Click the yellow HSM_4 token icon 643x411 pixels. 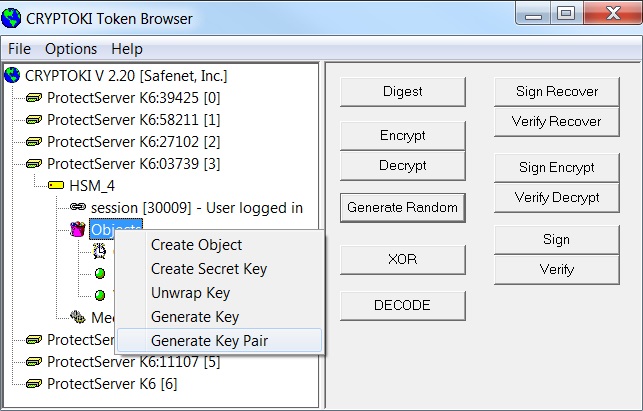(x=56, y=185)
